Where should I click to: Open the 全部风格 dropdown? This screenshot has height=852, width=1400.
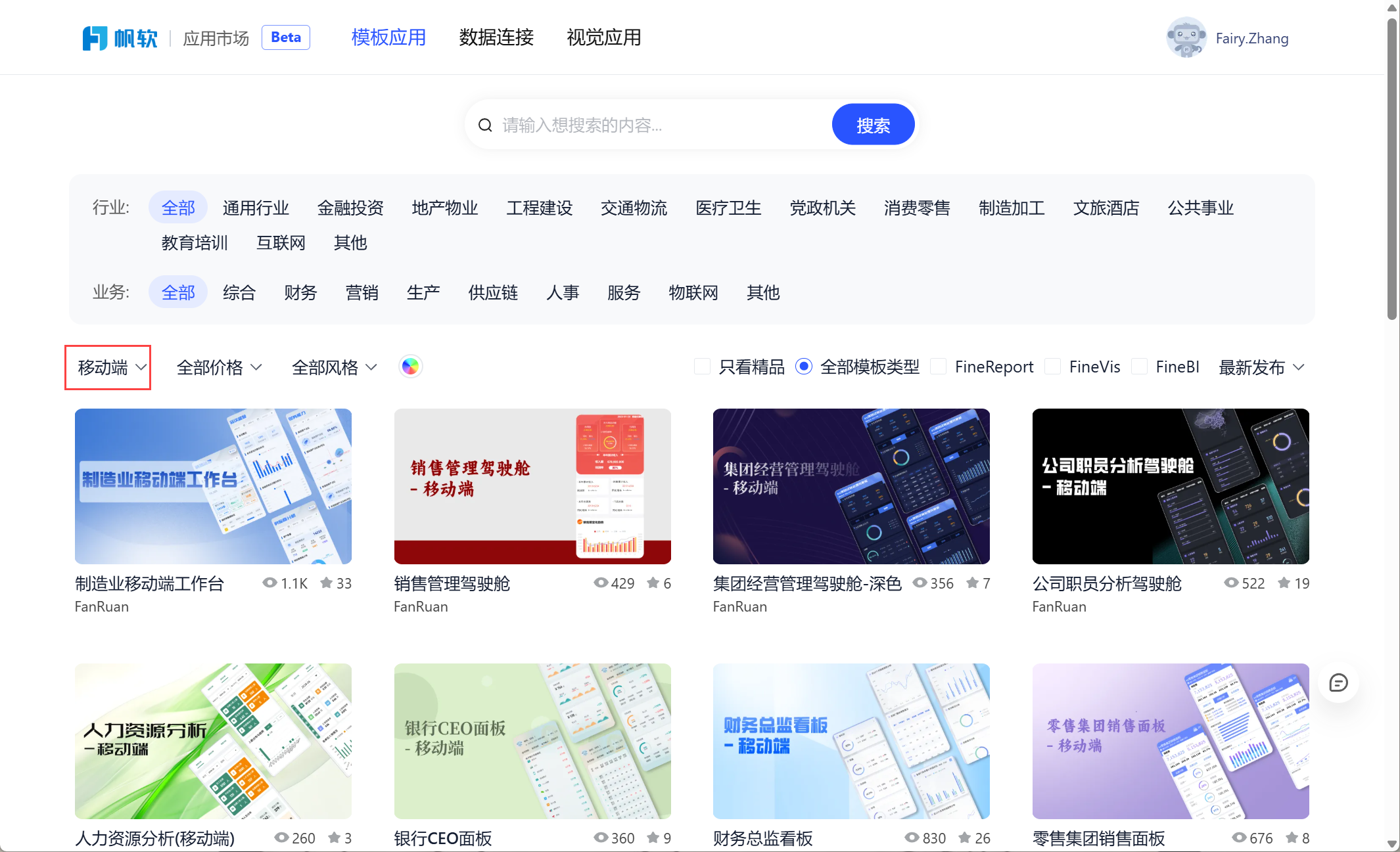tap(334, 367)
